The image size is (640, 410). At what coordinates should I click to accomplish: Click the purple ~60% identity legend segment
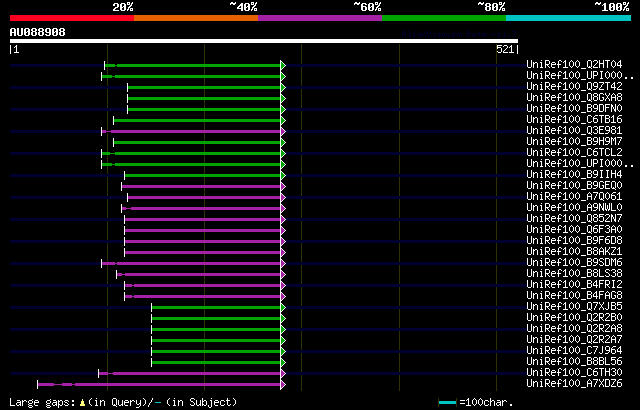point(320,18)
